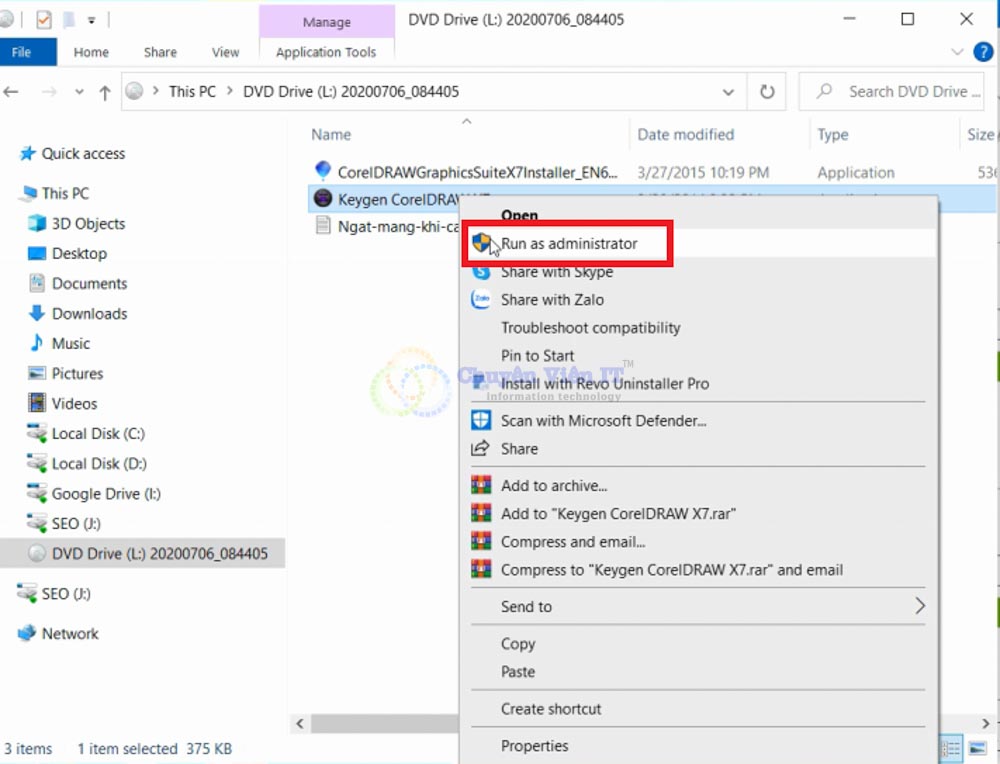This screenshot has height=764, width=1000.
Task: Open the View ribbon tab
Action: pos(225,52)
